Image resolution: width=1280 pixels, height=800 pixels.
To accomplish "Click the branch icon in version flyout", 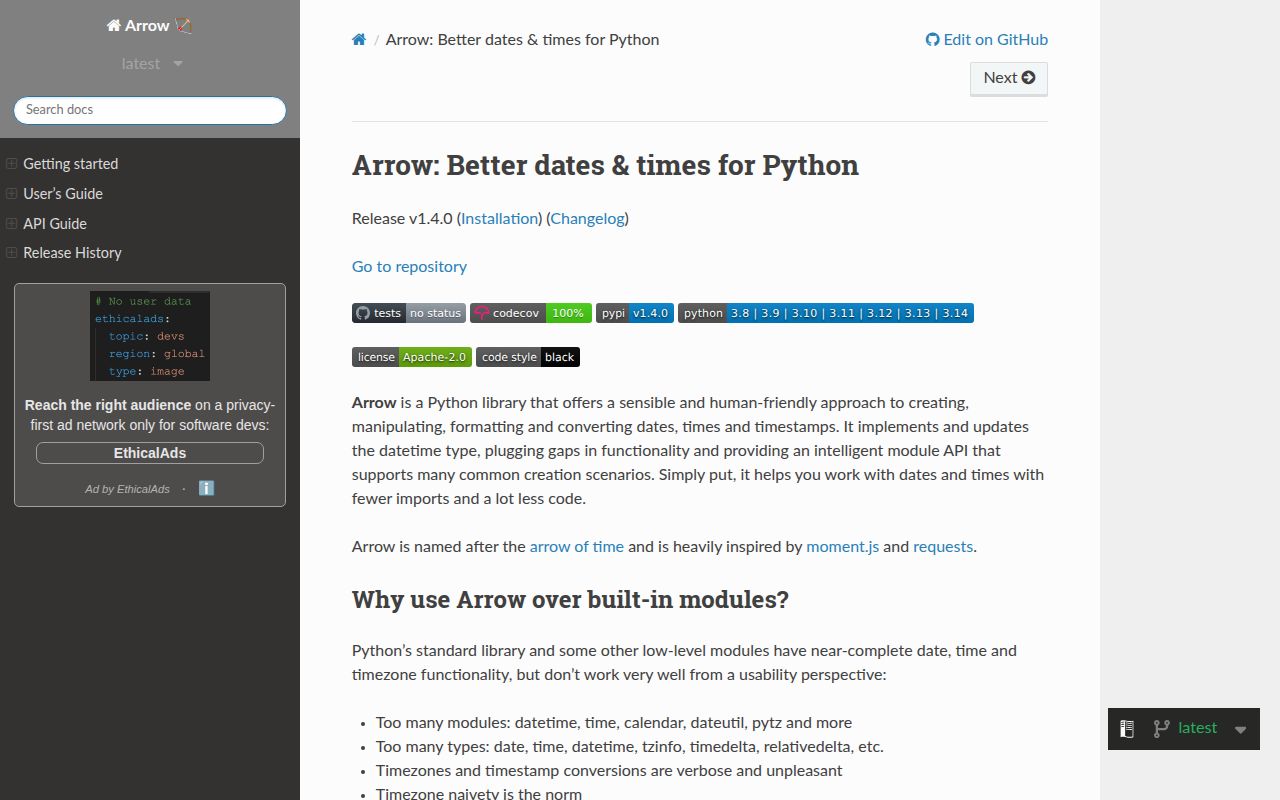I will [x=1161, y=729].
